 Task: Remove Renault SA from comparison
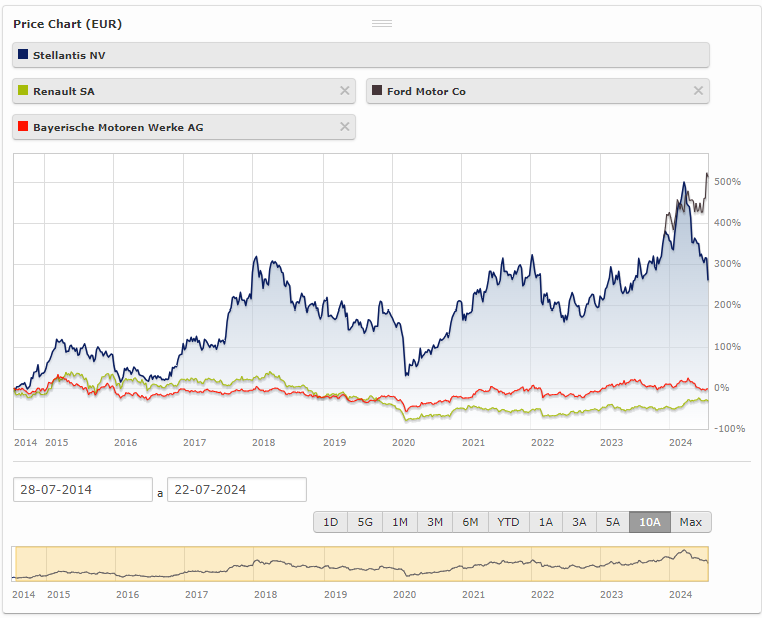coord(345,91)
